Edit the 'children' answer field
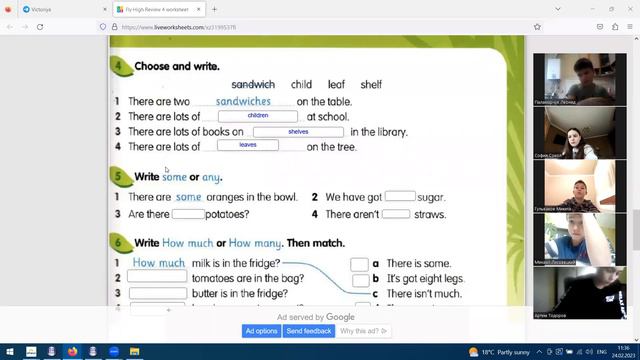Viewport: 640px width, 360px height. pyautogui.click(x=258, y=116)
